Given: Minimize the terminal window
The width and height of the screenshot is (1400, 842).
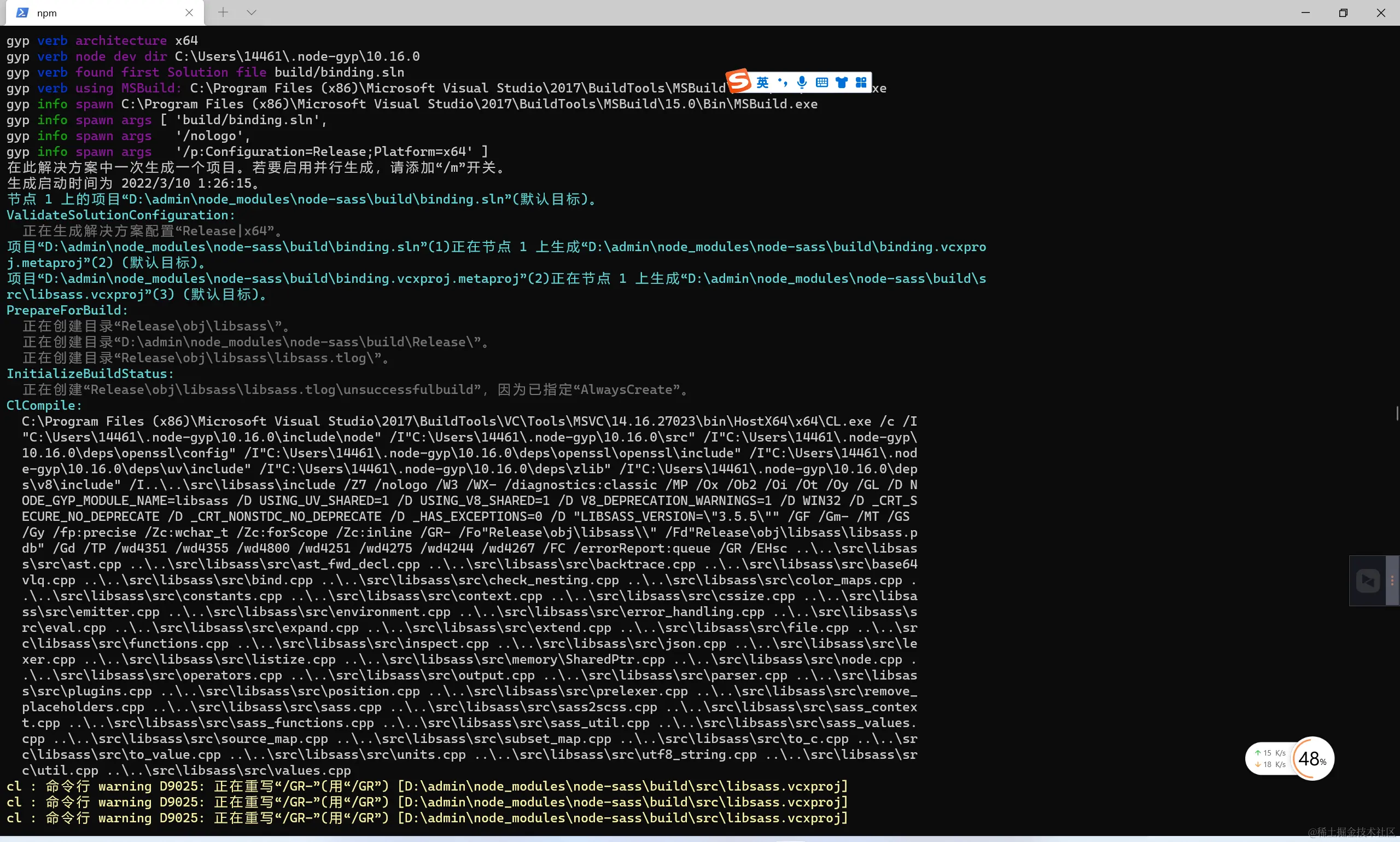Looking at the screenshot, I should pyautogui.click(x=1305, y=13).
